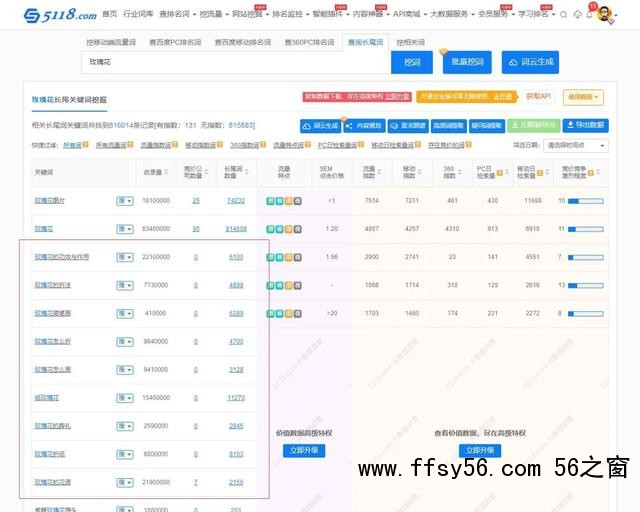Click the 导出数据 button
640x512 pixels.
[586, 125]
